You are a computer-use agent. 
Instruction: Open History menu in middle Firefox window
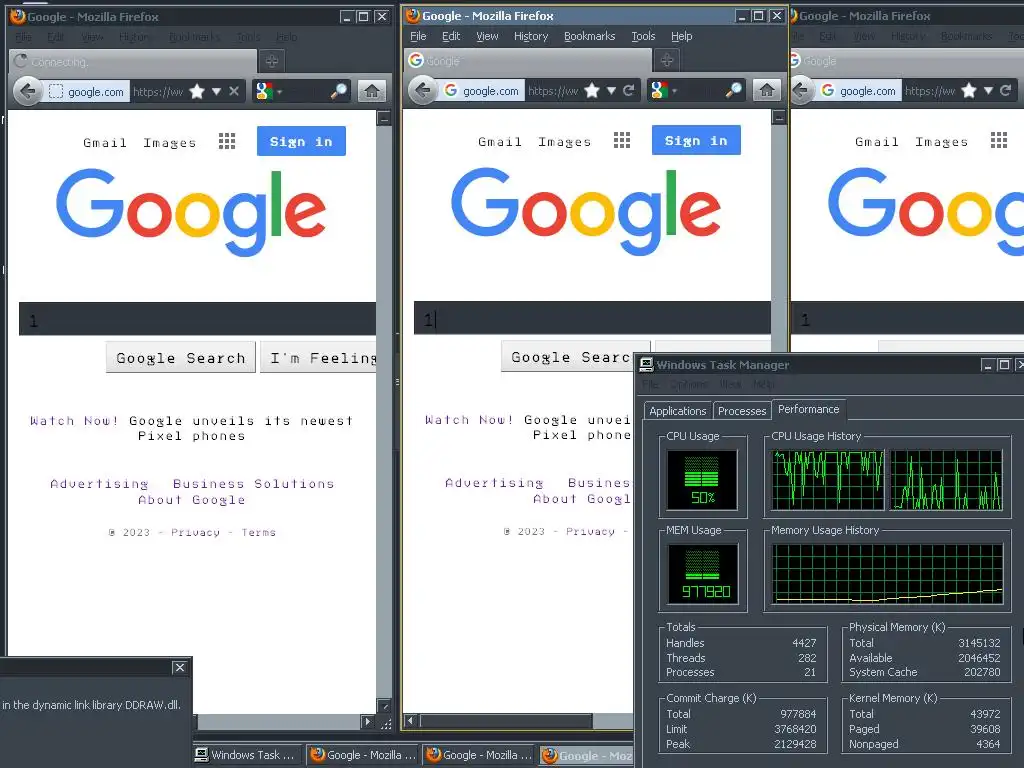(x=531, y=37)
